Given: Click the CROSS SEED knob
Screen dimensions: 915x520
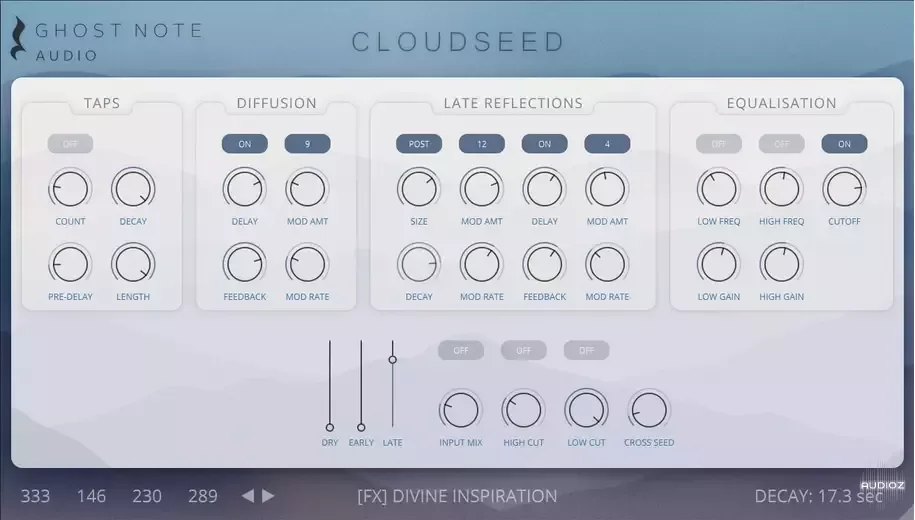Looking at the screenshot, I should 649,410.
